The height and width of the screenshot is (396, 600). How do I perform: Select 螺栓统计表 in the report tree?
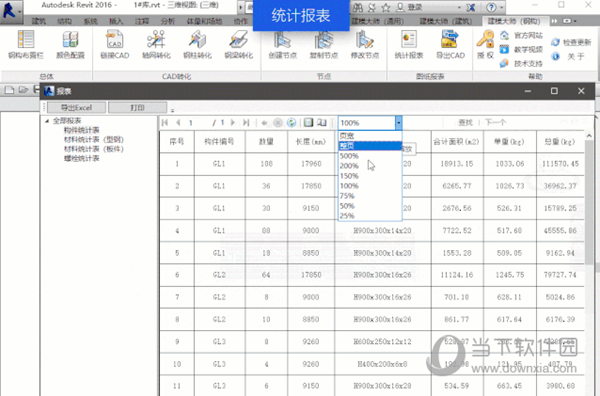point(82,158)
